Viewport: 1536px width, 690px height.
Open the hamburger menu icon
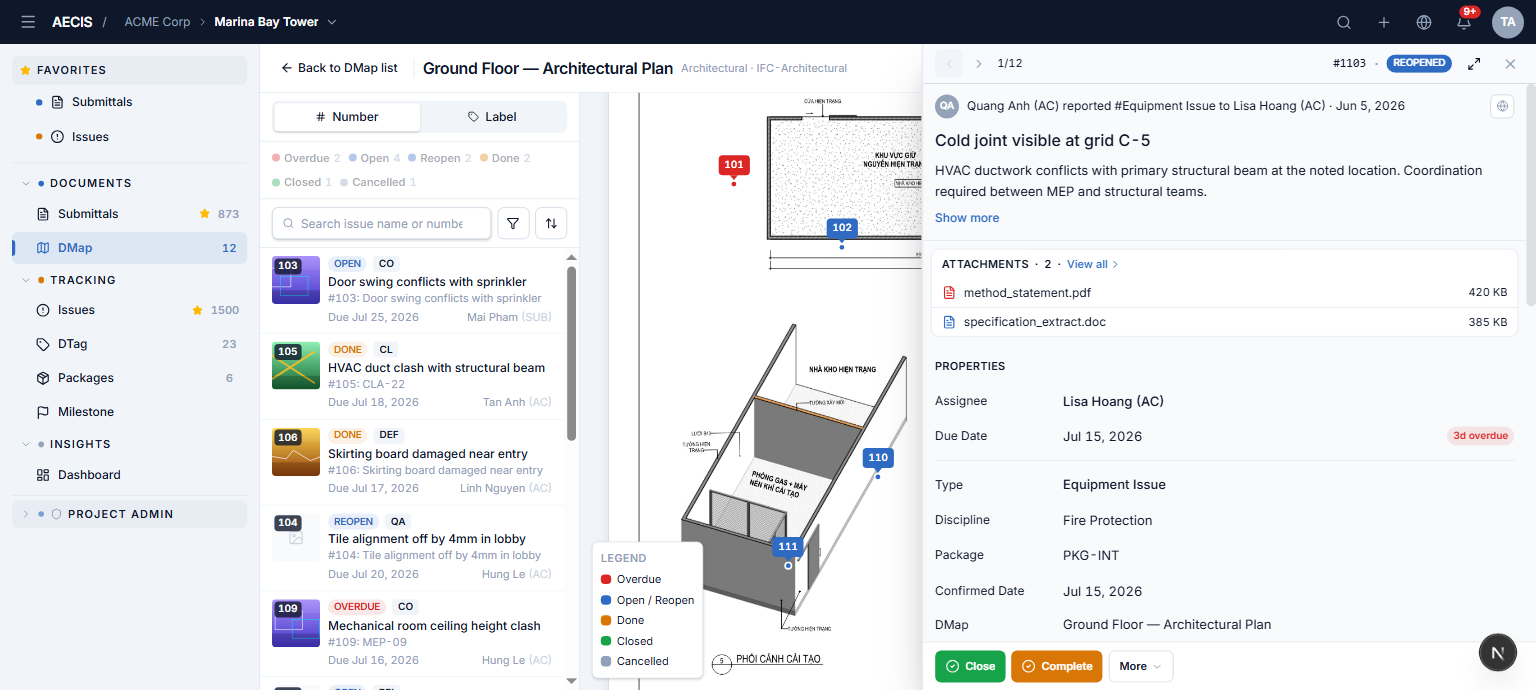[x=28, y=22]
